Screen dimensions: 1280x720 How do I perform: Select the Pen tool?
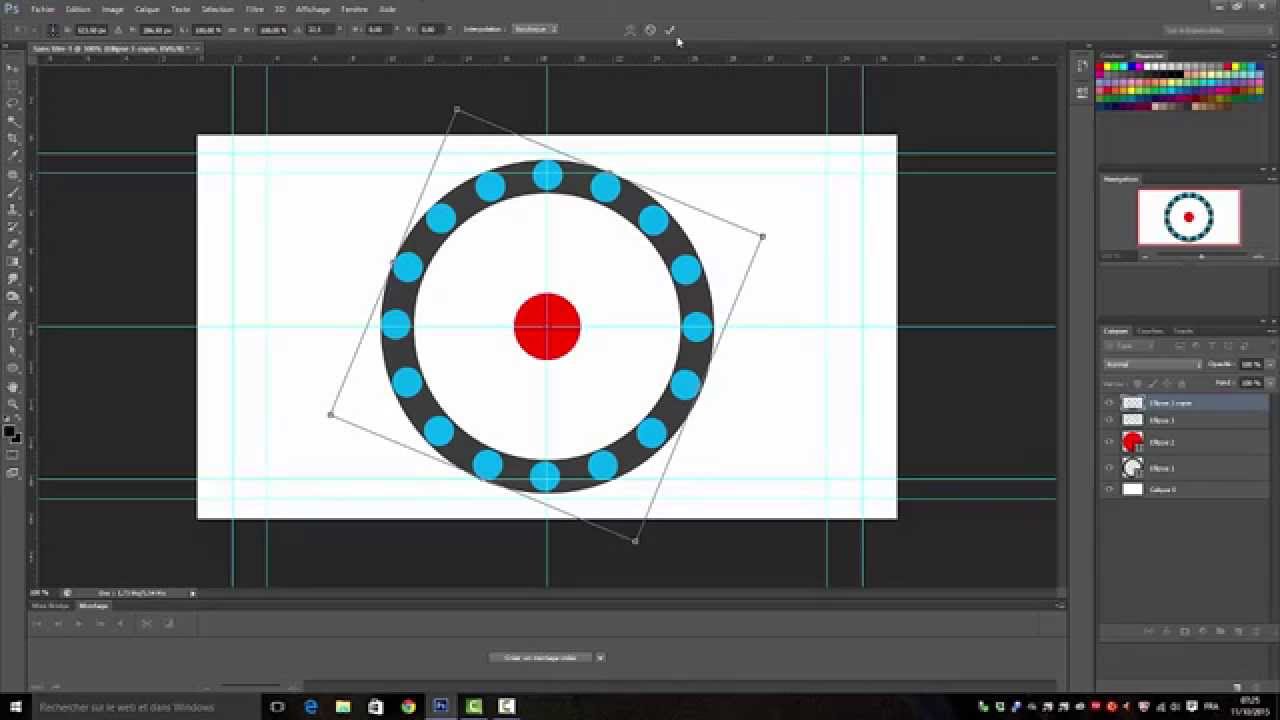(x=13, y=315)
